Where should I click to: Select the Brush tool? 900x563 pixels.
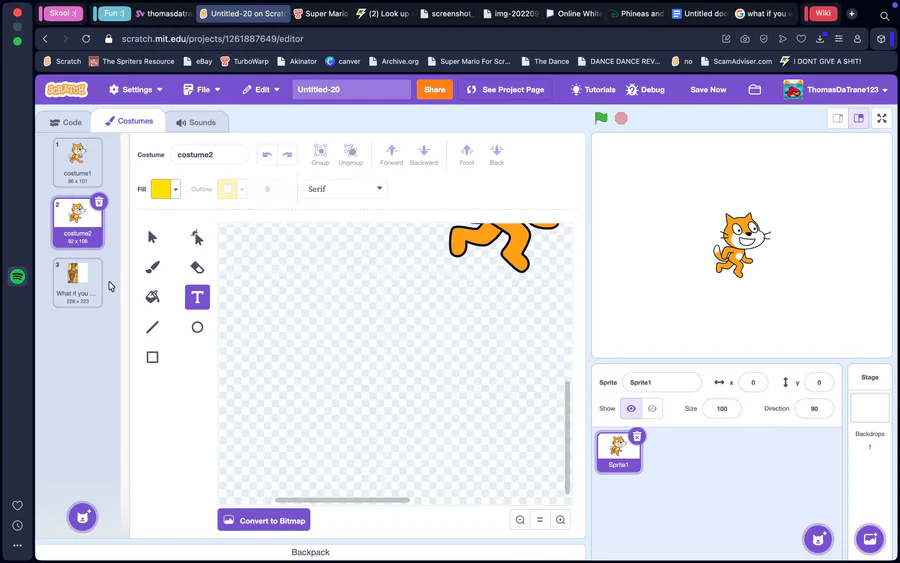152,267
